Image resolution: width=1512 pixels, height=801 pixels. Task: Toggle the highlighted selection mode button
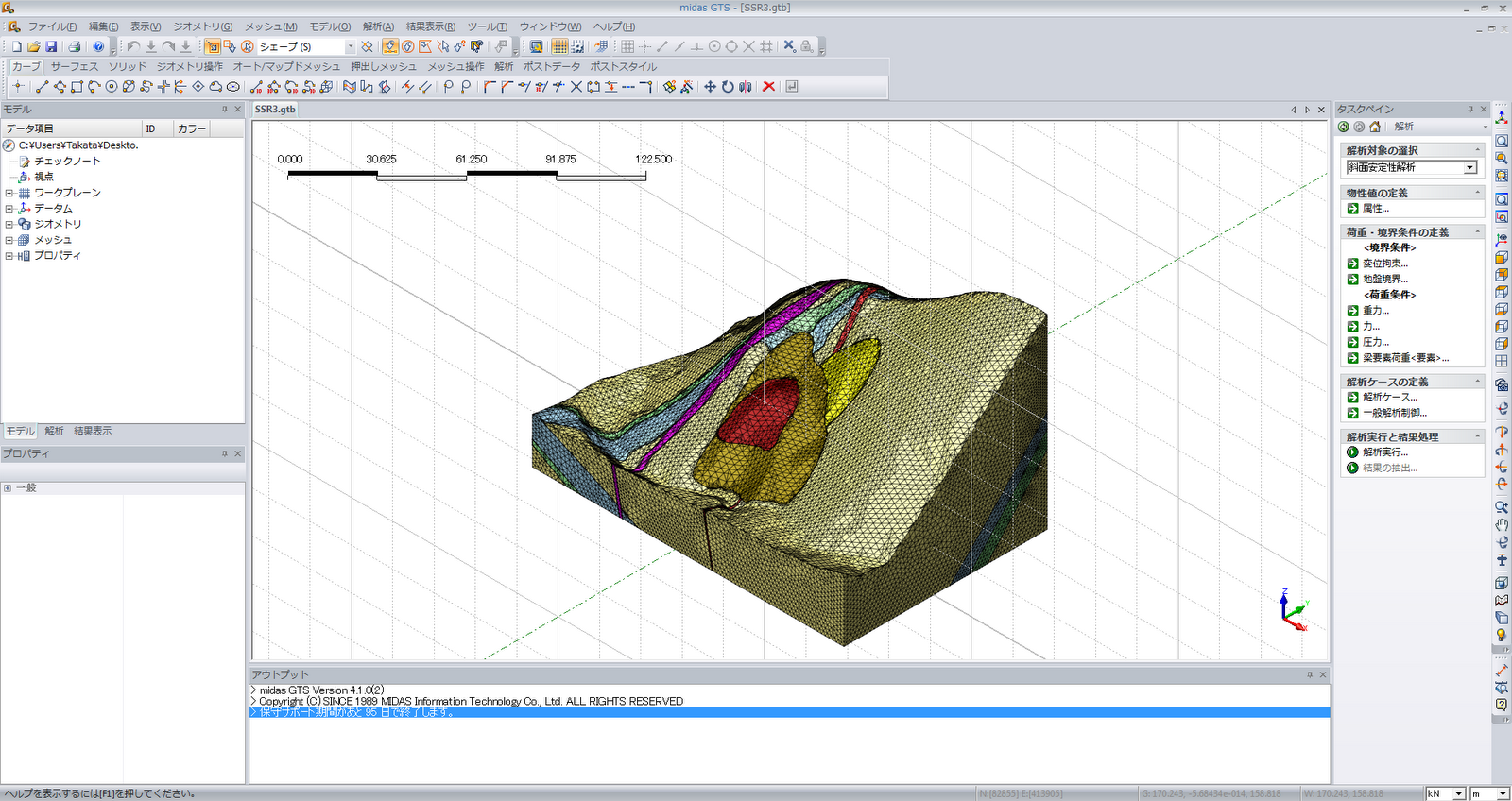[x=213, y=46]
